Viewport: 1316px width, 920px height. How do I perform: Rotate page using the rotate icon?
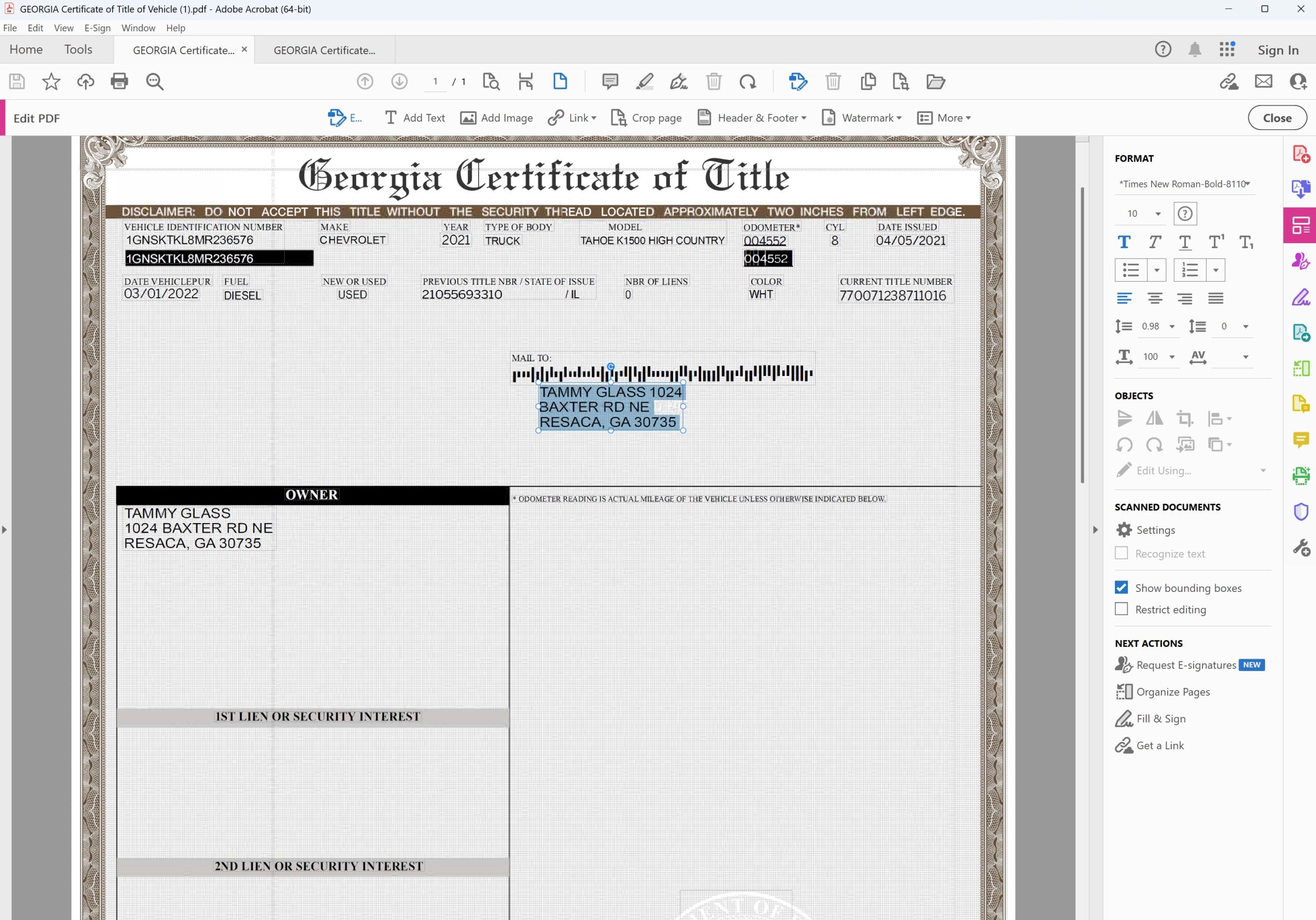pos(747,81)
